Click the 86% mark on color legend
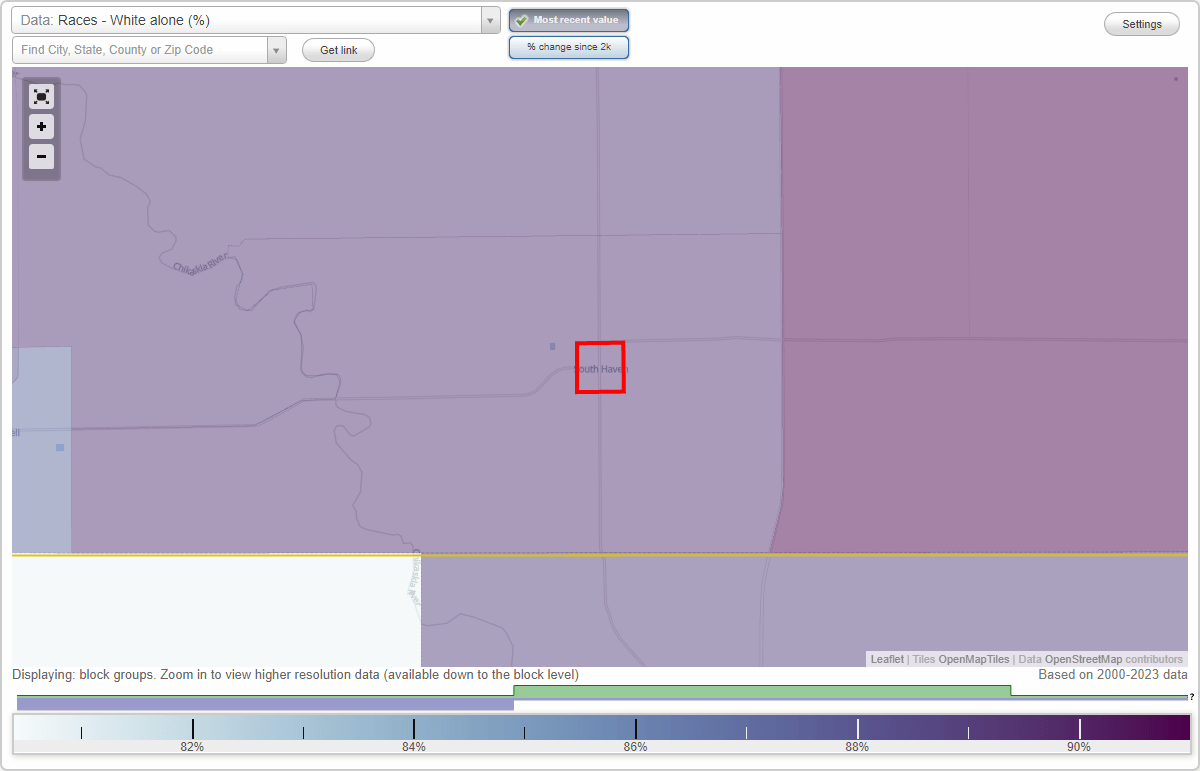 [635, 728]
